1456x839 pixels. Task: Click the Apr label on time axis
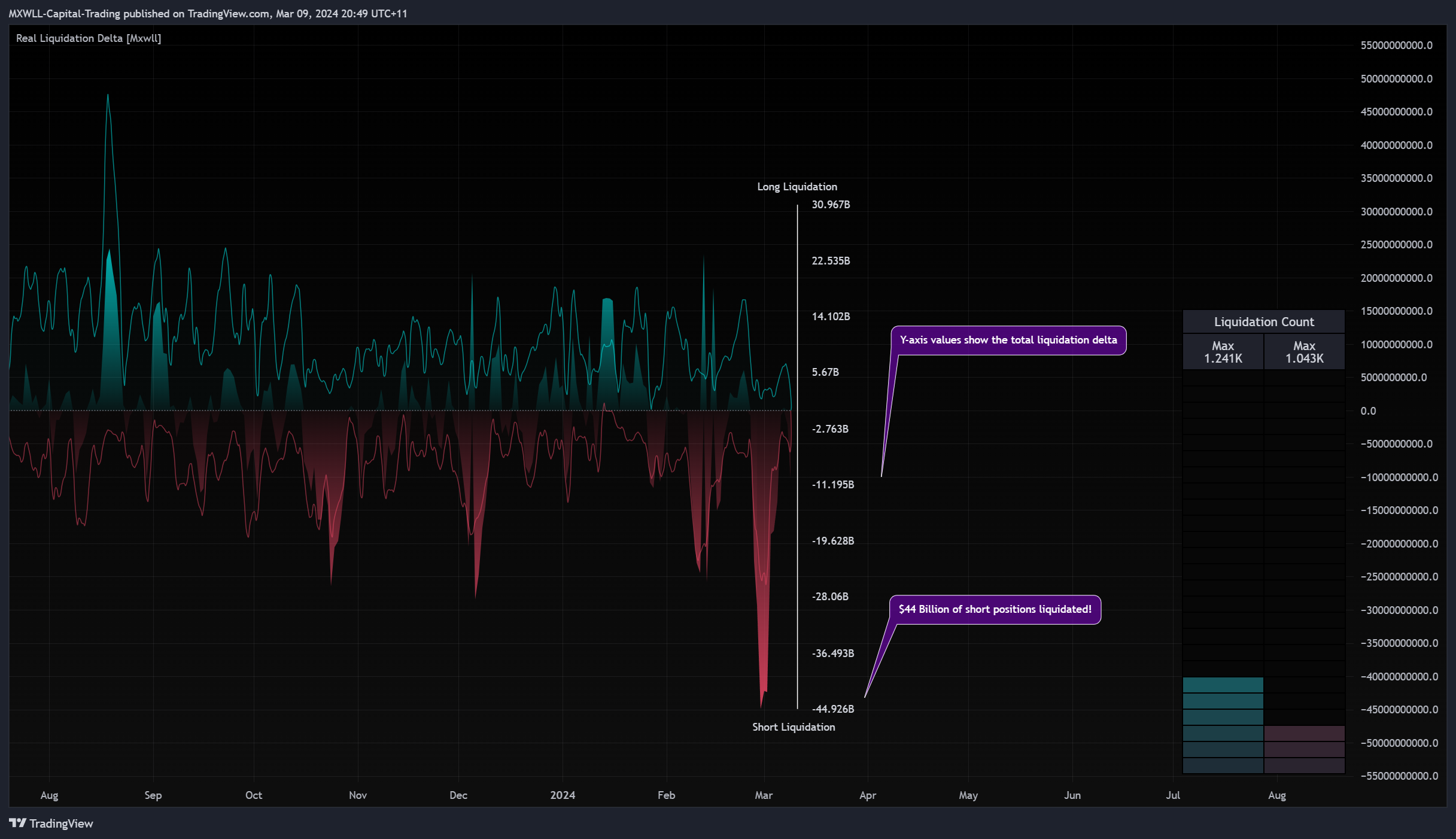coord(868,795)
